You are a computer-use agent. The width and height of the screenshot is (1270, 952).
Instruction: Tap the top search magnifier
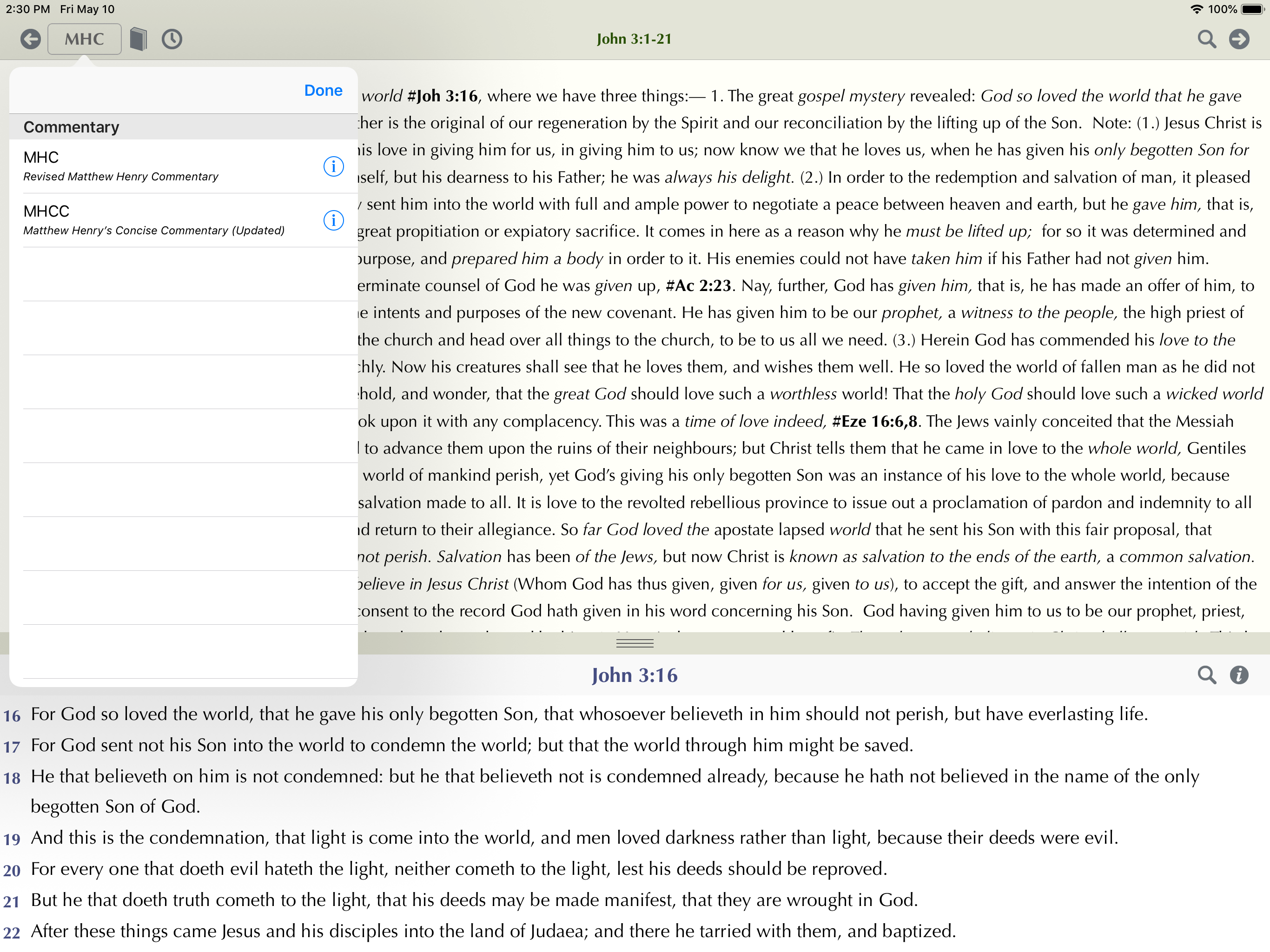coord(1206,39)
